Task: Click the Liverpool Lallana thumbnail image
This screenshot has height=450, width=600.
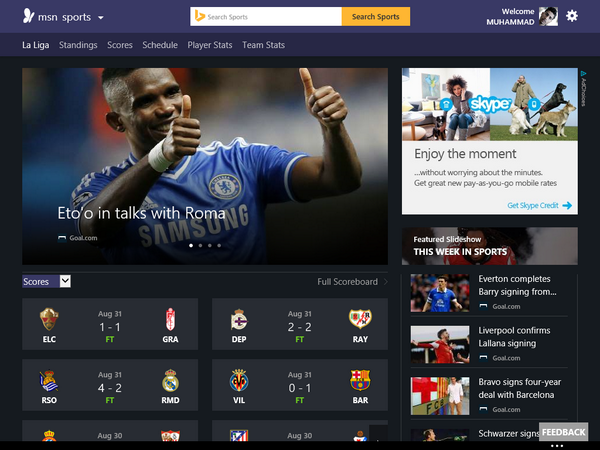Action: [440, 344]
